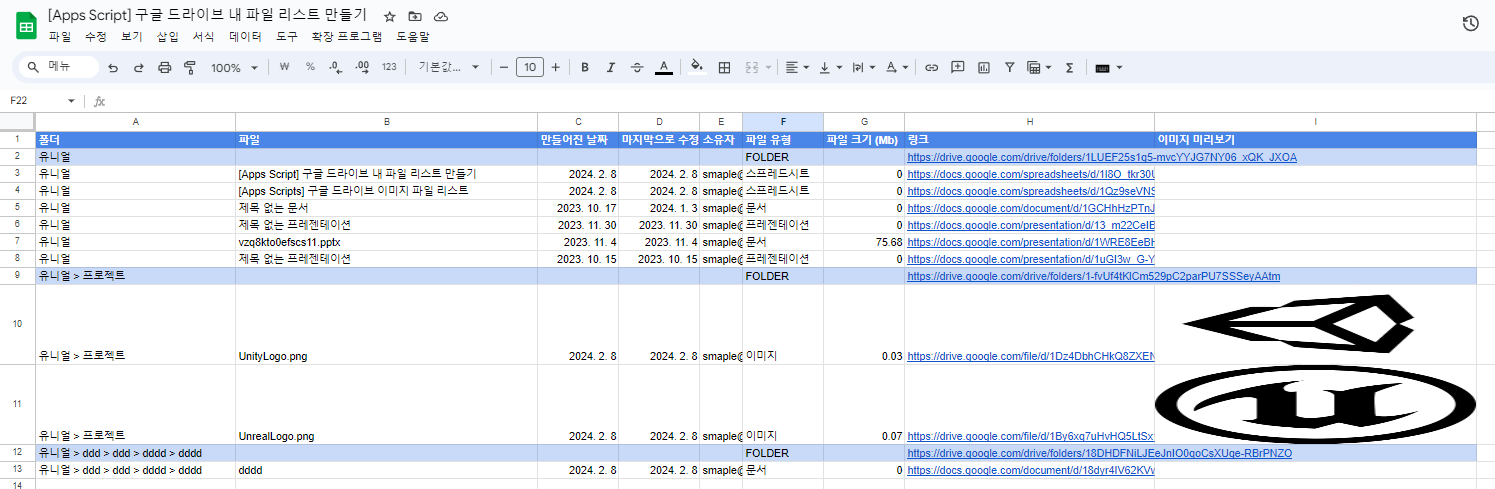Insert a link via toolbar
The image size is (1495, 489).
pos(931,67)
